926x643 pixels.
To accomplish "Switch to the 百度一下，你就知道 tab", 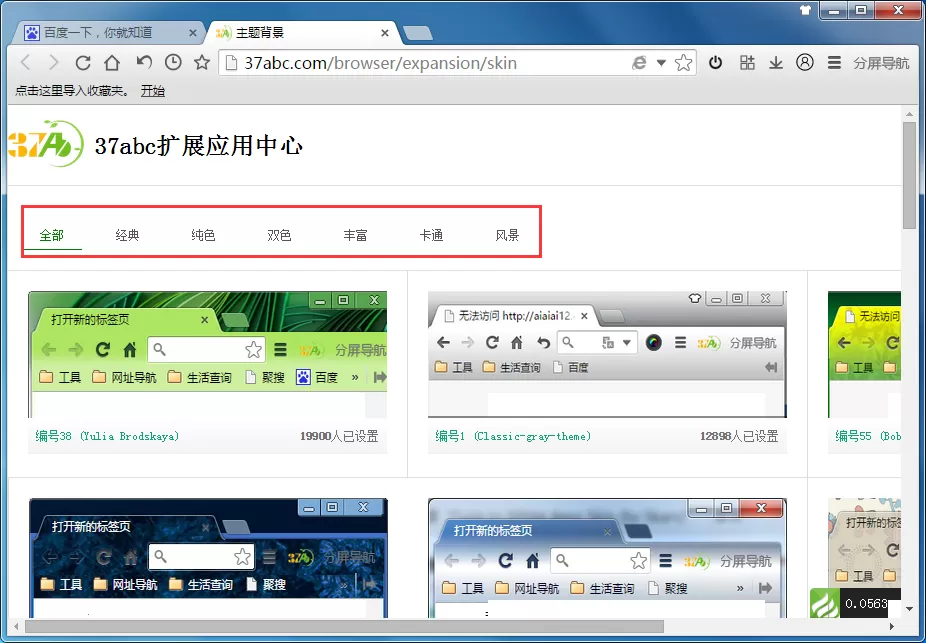I will (x=97, y=32).
